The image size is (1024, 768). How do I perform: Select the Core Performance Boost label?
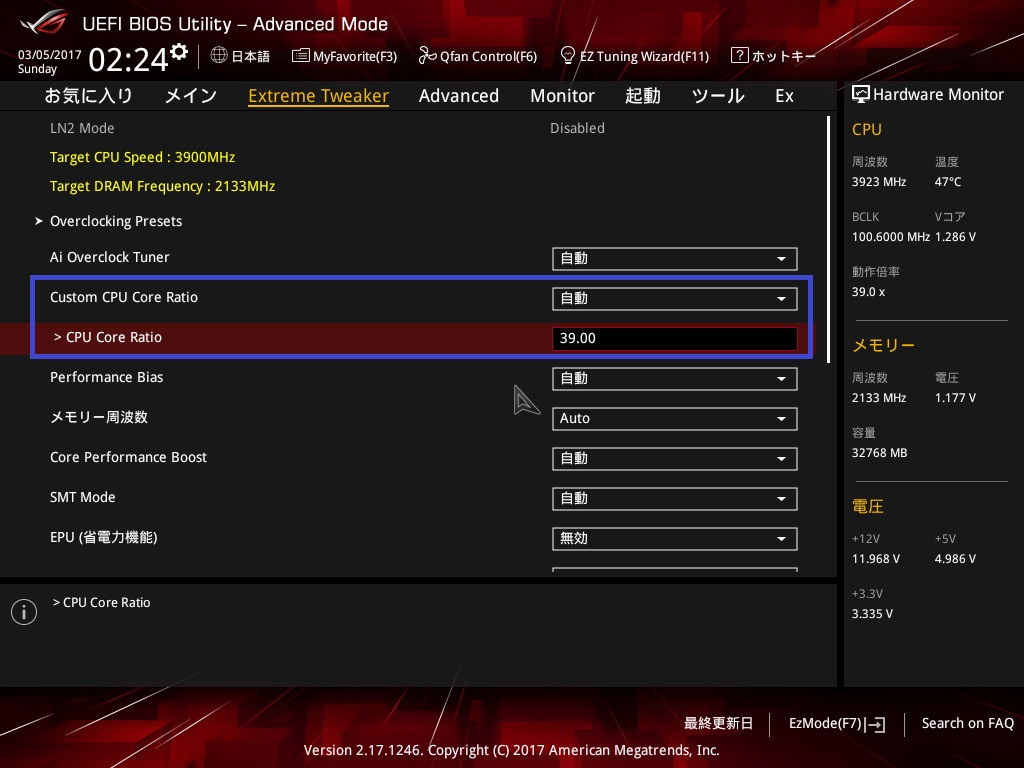click(129, 457)
